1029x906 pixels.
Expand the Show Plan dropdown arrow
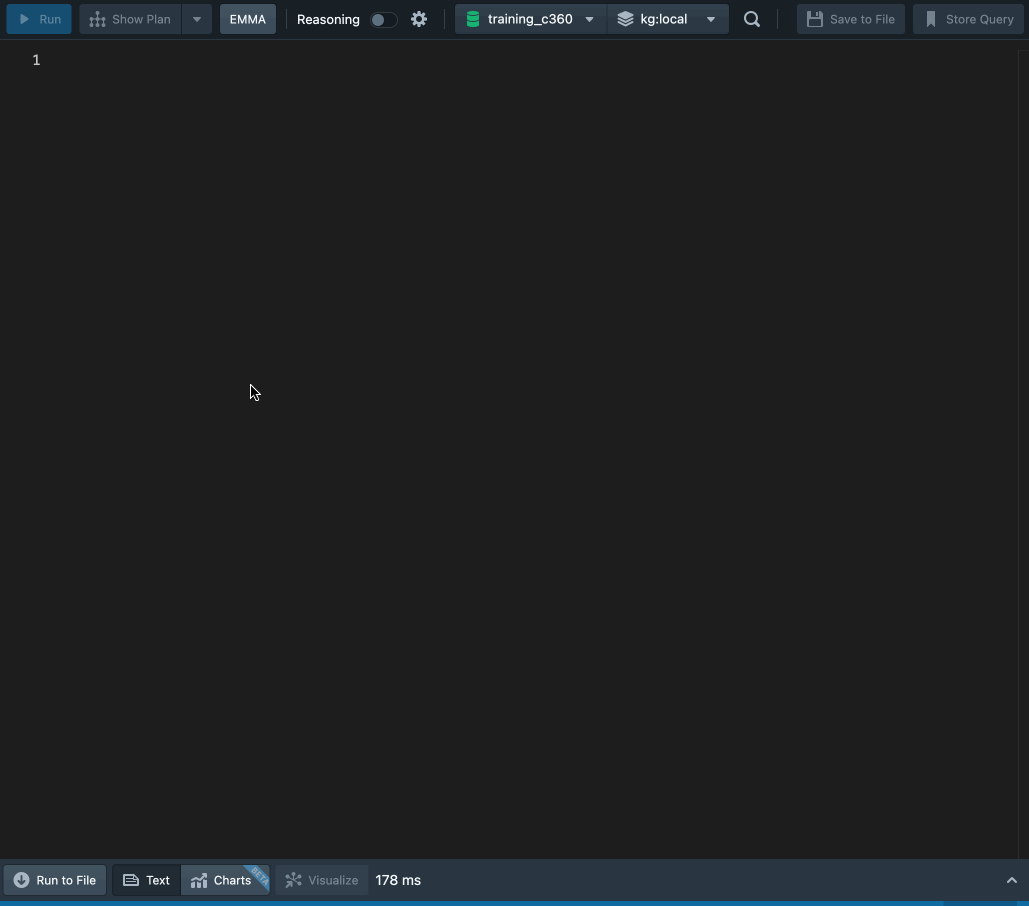click(197, 19)
